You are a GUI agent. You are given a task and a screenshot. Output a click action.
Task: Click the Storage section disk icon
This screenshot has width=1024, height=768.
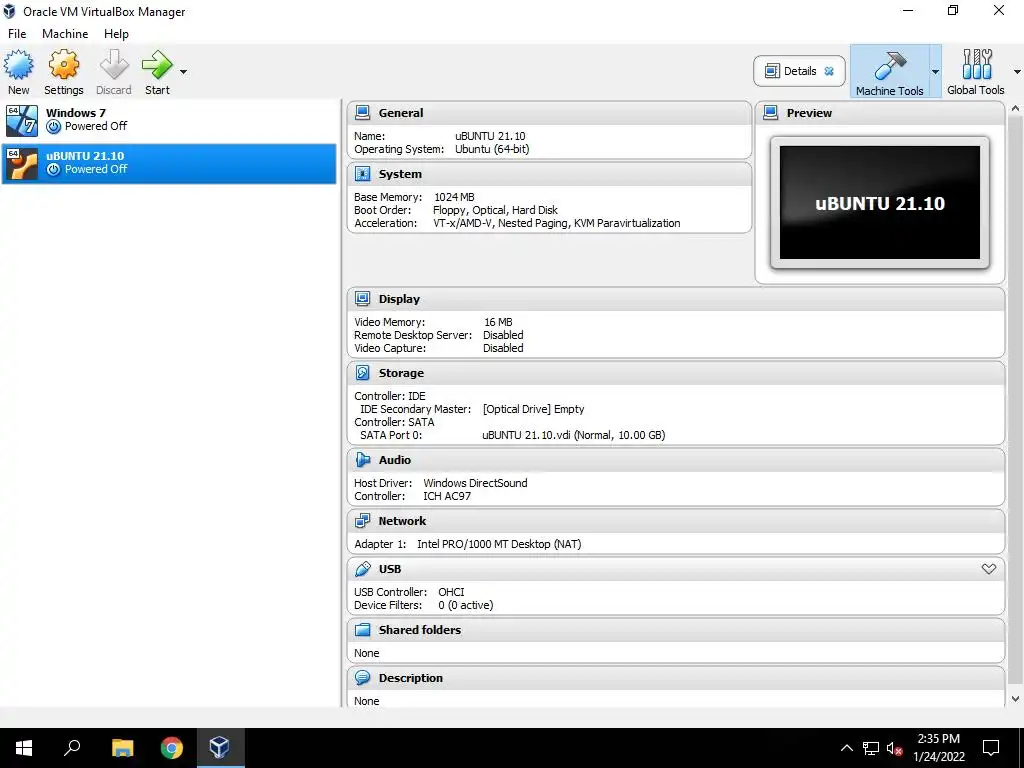(362, 373)
